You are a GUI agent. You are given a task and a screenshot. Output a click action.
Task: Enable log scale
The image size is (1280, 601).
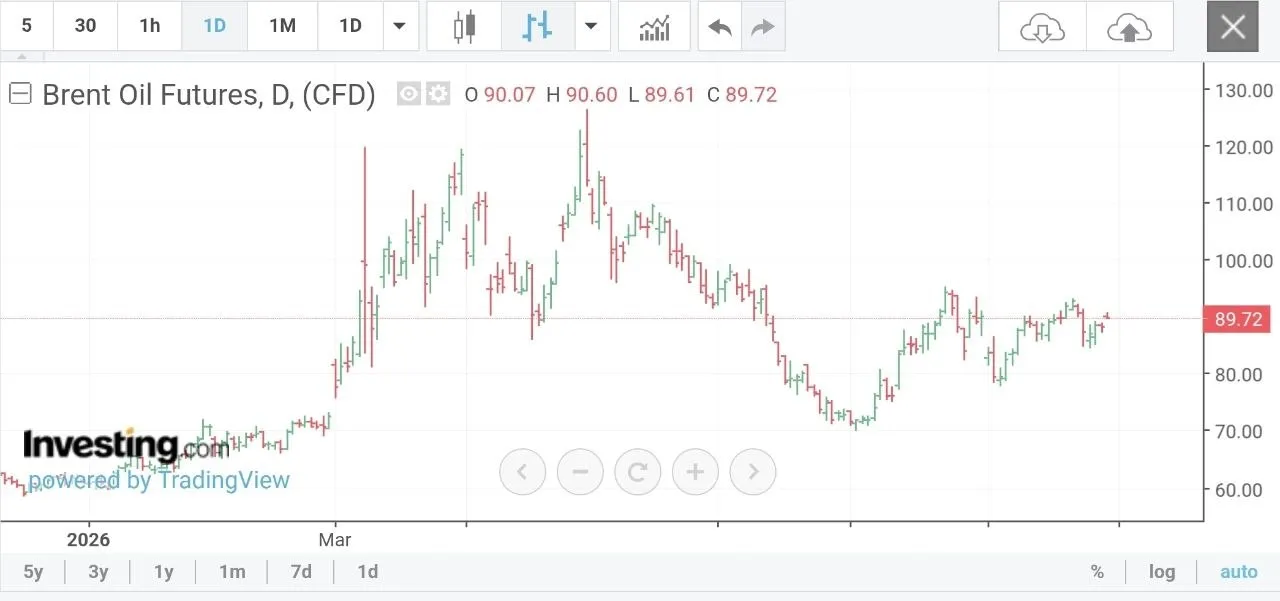(x=1161, y=572)
